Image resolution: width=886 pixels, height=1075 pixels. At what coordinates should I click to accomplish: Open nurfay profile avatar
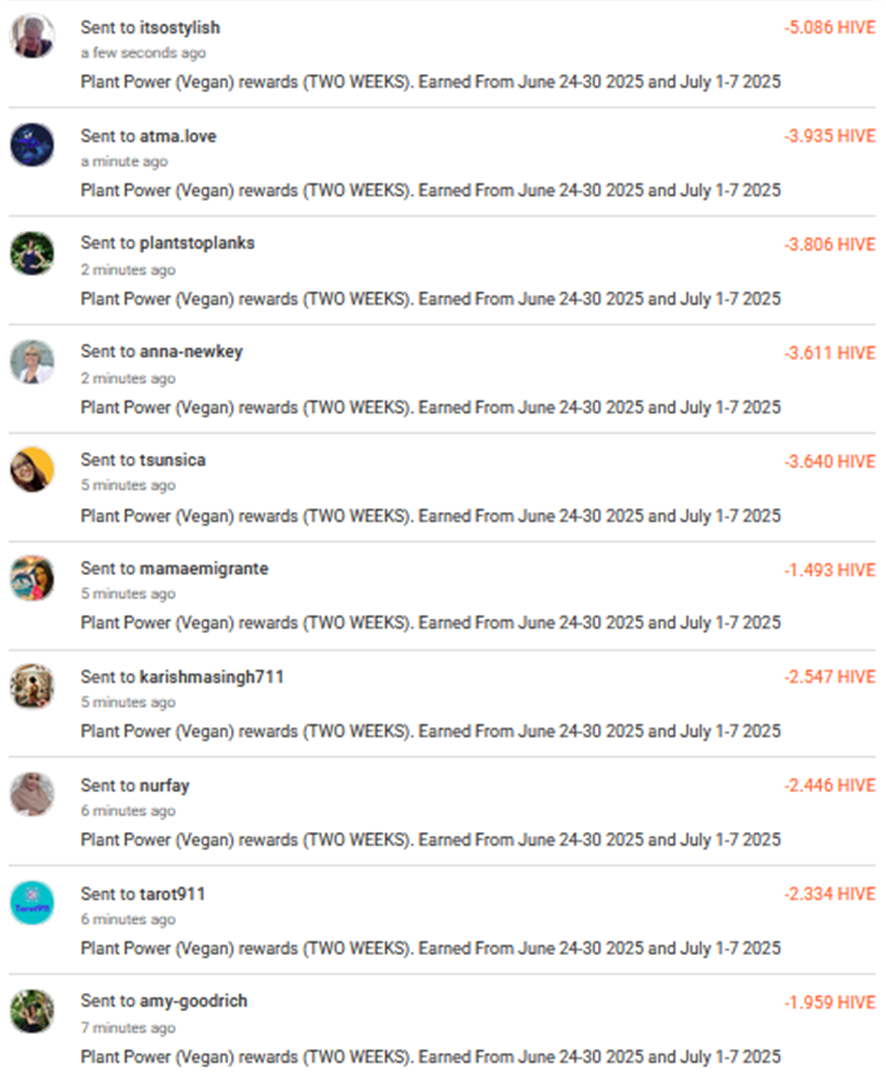(32, 795)
